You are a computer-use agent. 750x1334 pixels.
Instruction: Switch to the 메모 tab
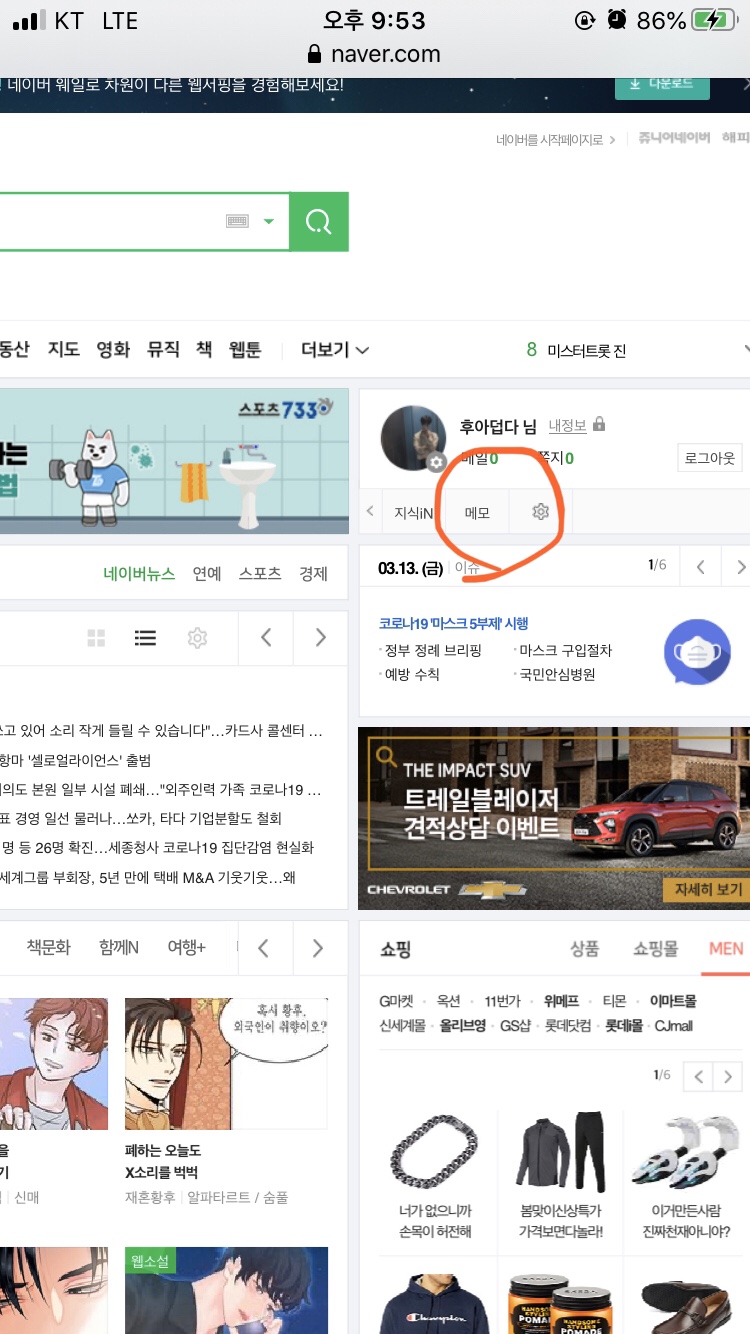click(477, 512)
